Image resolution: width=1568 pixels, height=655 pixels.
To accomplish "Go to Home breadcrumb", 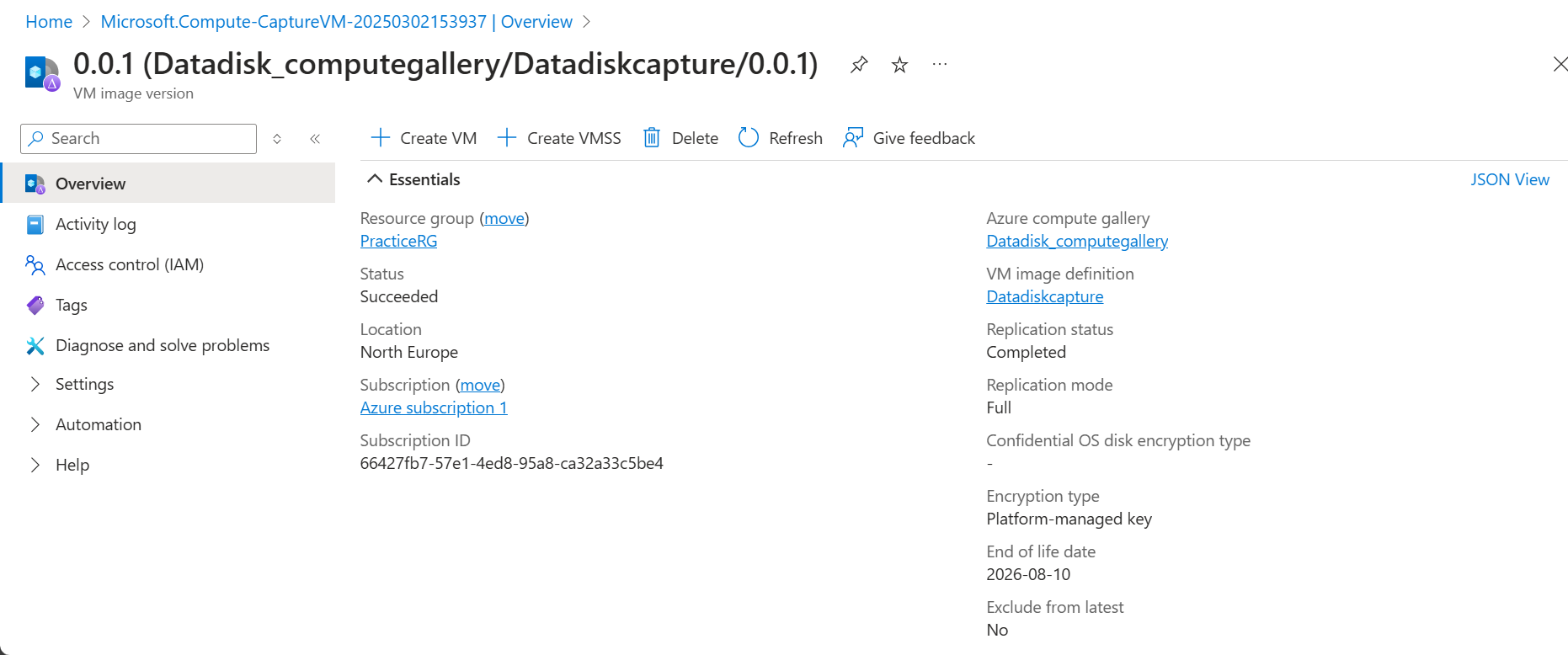I will coord(49,22).
